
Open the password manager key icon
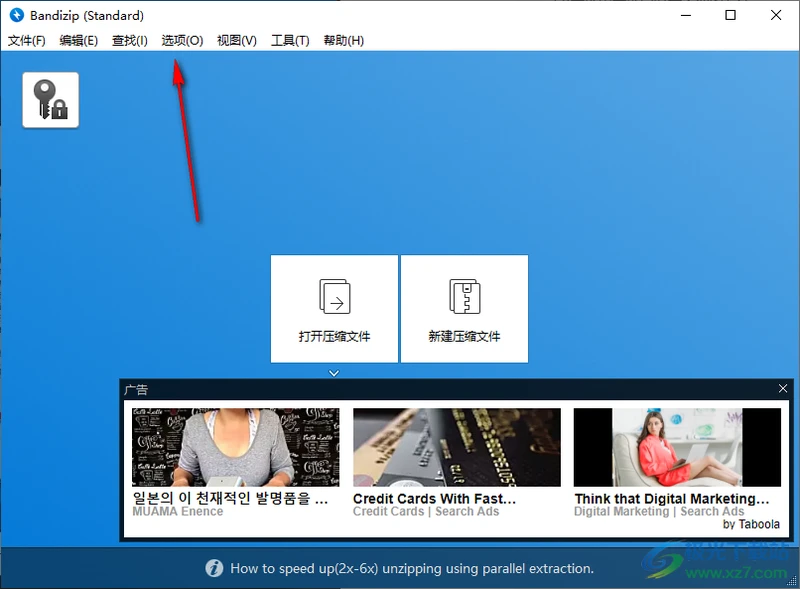pos(51,100)
